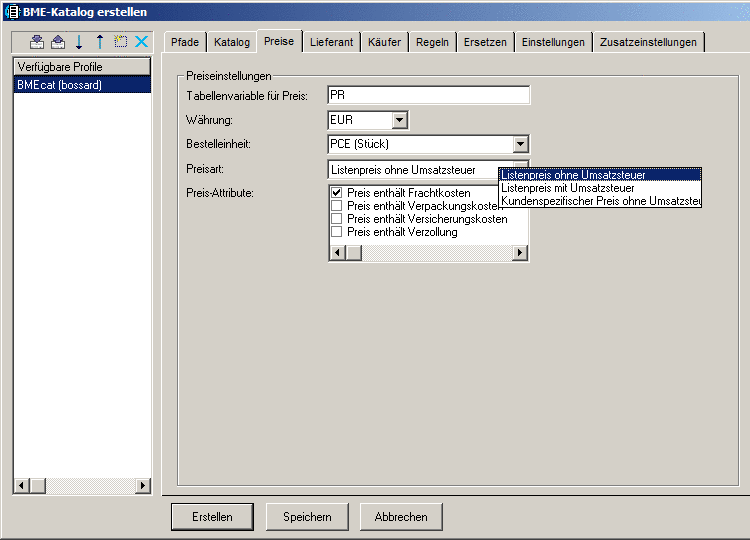750x540 pixels.
Task: Pick Kundenspezifischer Preis ohne Umsatzsteuer option
Action: 600,201
